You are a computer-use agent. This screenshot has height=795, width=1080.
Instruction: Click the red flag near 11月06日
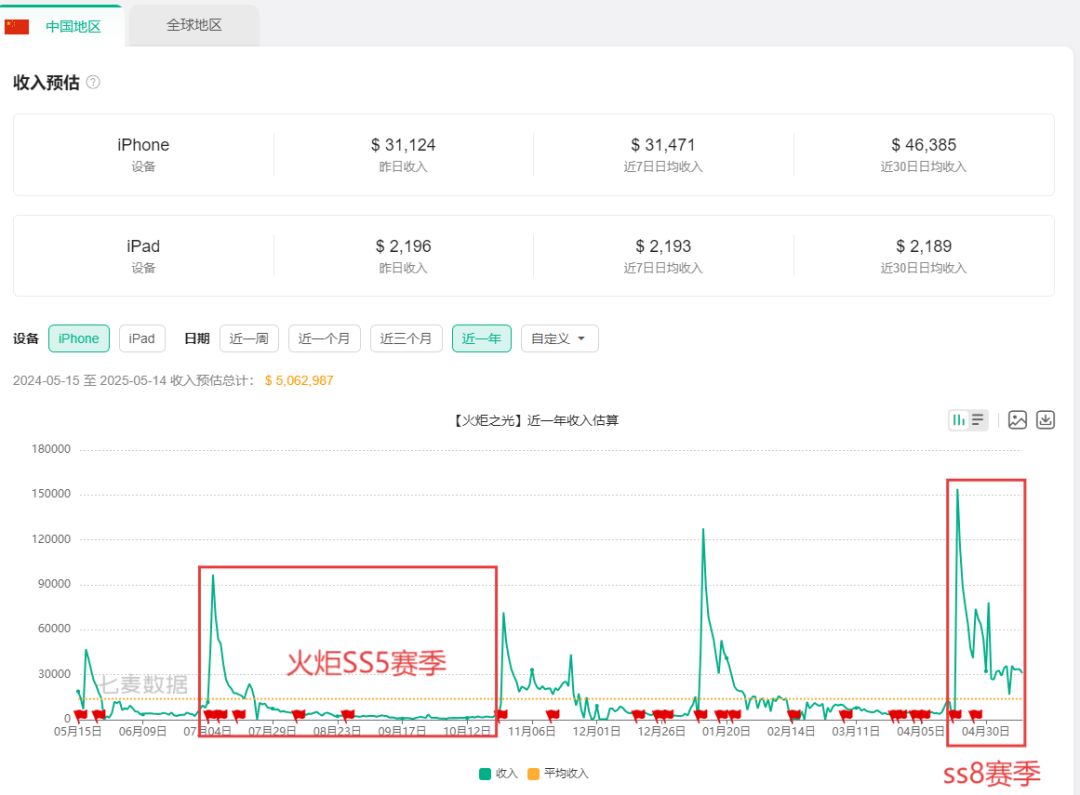(x=552, y=715)
